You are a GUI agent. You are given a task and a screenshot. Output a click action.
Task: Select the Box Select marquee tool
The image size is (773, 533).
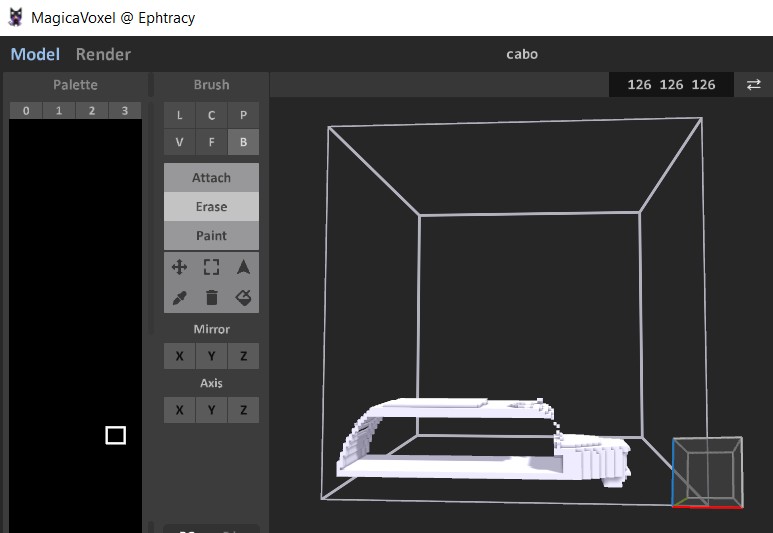point(211,267)
